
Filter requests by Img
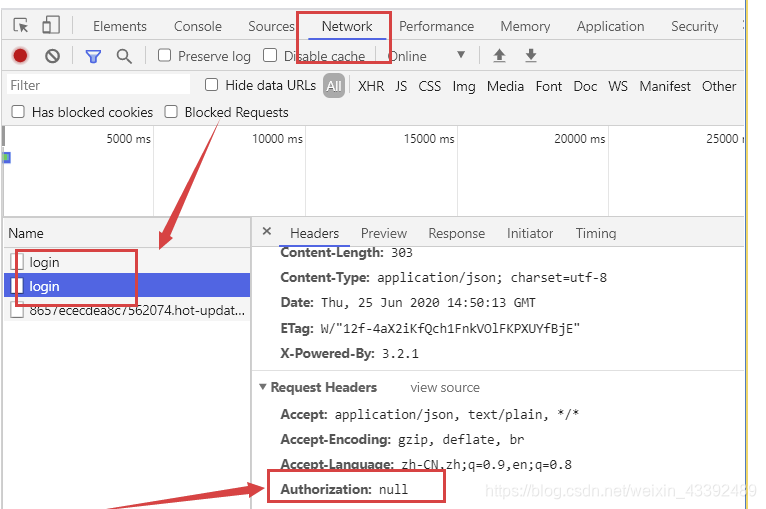click(x=464, y=86)
